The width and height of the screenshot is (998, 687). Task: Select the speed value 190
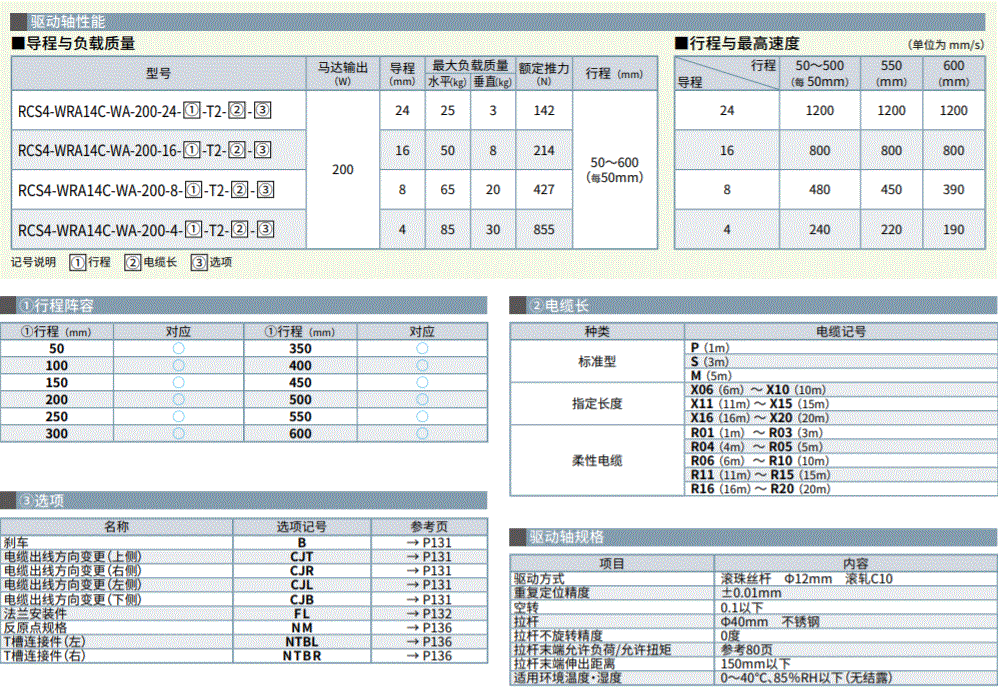click(x=953, y=230)
